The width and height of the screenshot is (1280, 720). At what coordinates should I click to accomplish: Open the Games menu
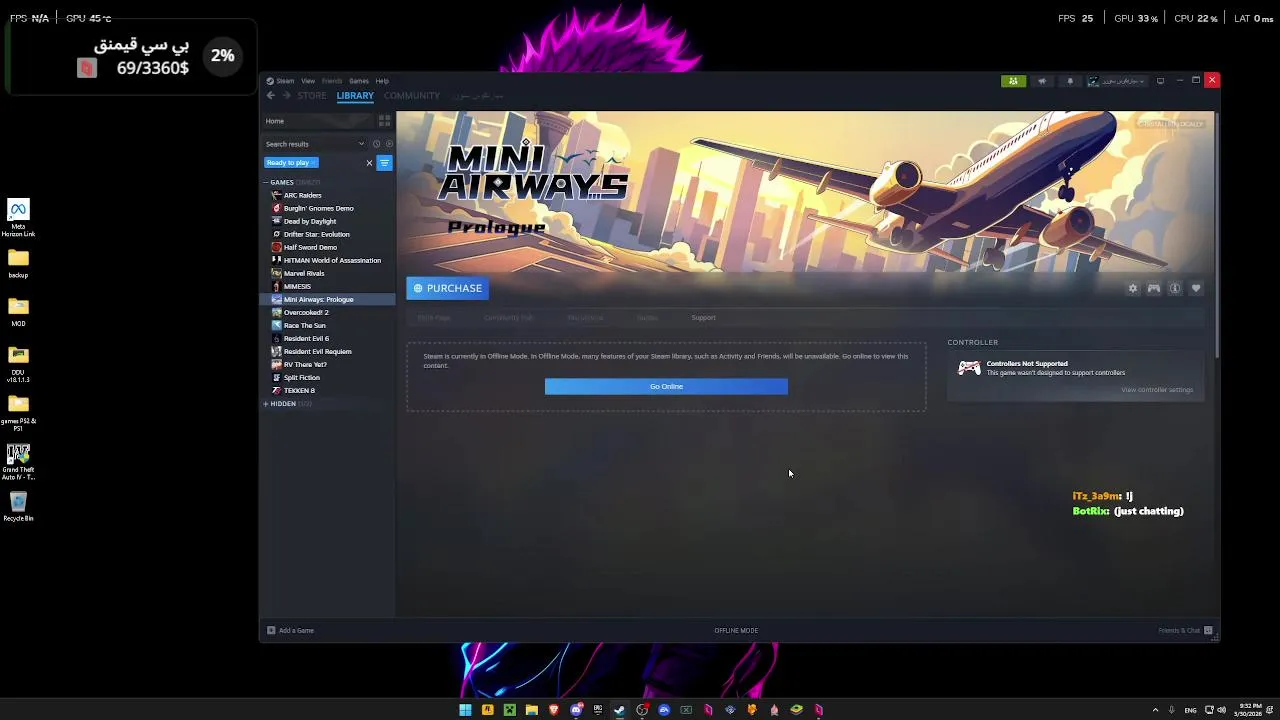(x=359, y=81)
